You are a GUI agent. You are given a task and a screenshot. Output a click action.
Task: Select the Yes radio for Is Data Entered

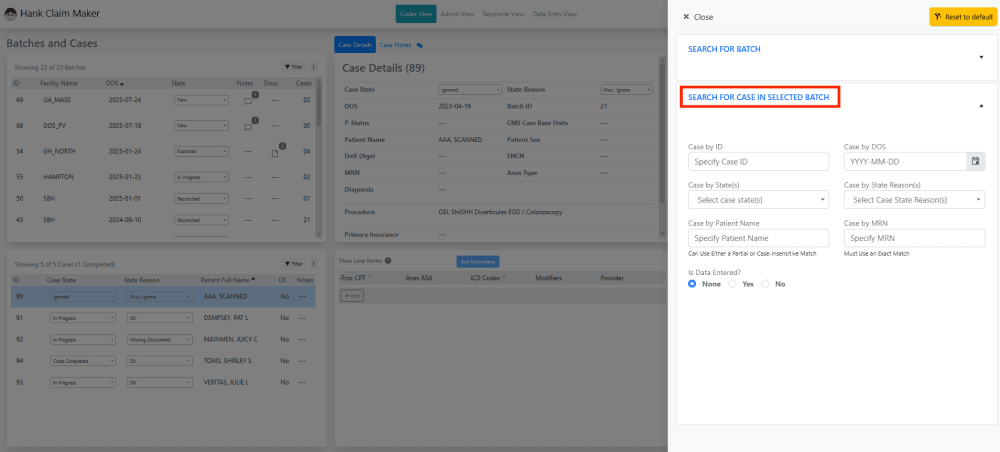pyautogui.click(x=732, y=284)
